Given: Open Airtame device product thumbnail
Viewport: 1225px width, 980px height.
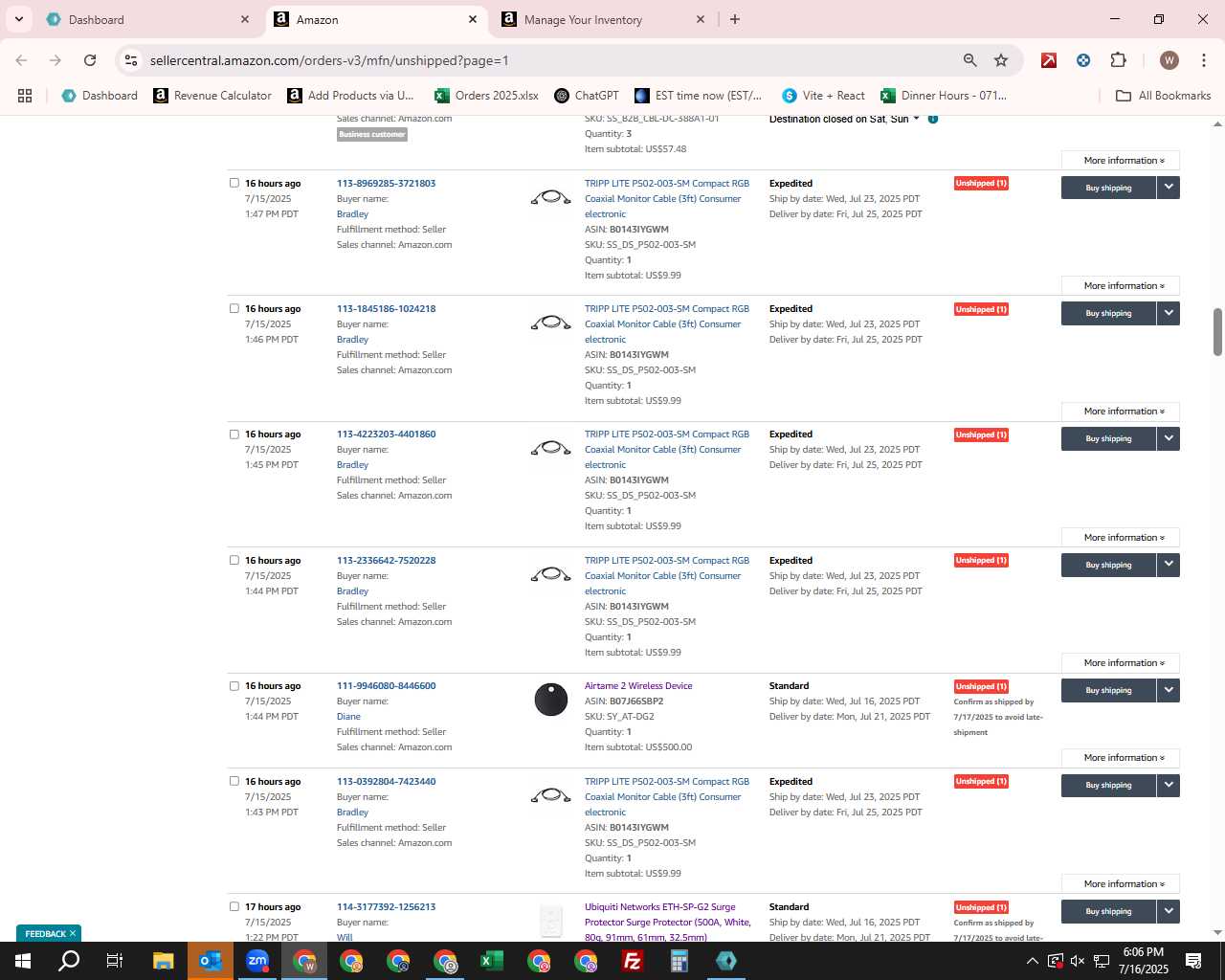Looking at the screenshot, I should (x=550, y=700).
